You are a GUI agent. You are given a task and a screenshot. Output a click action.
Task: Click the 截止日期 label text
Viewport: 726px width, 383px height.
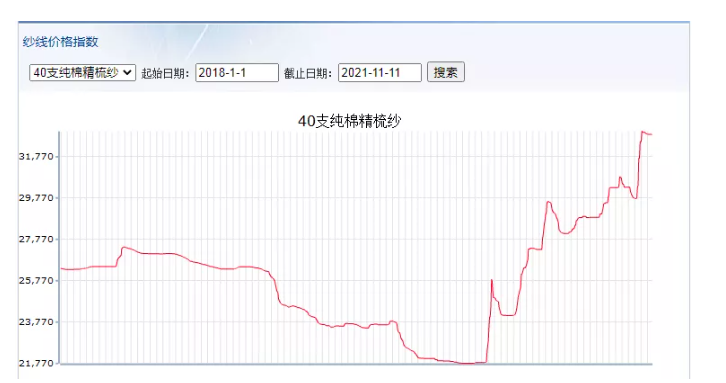308,73
